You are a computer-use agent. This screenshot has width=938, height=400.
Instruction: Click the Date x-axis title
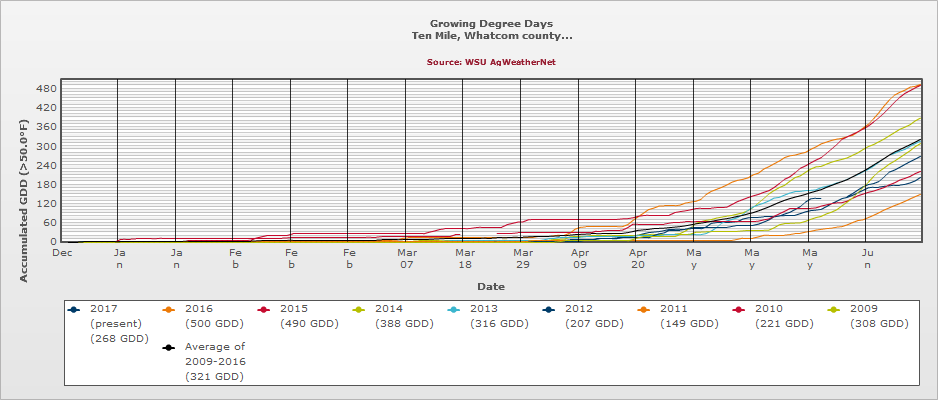click(490, 286)
